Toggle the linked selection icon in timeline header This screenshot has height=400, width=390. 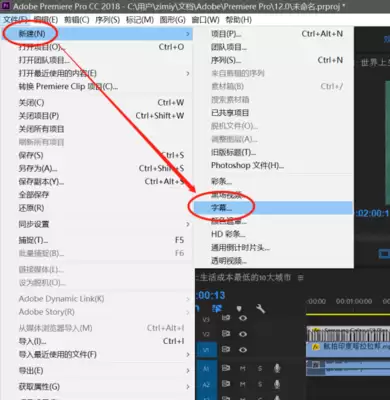pos(217,309)
